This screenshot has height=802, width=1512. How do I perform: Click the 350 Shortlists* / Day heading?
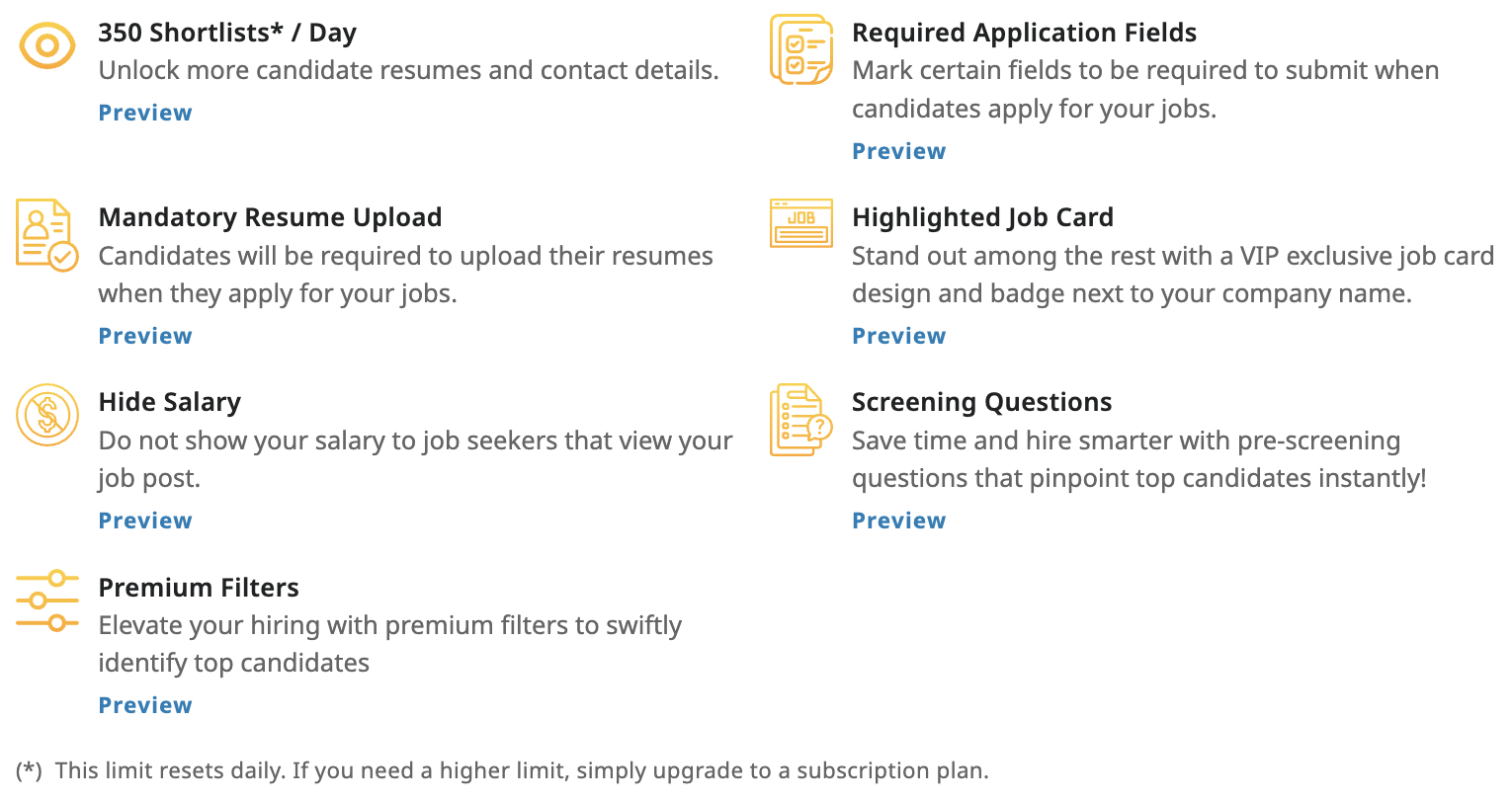[x=227, y=33]
